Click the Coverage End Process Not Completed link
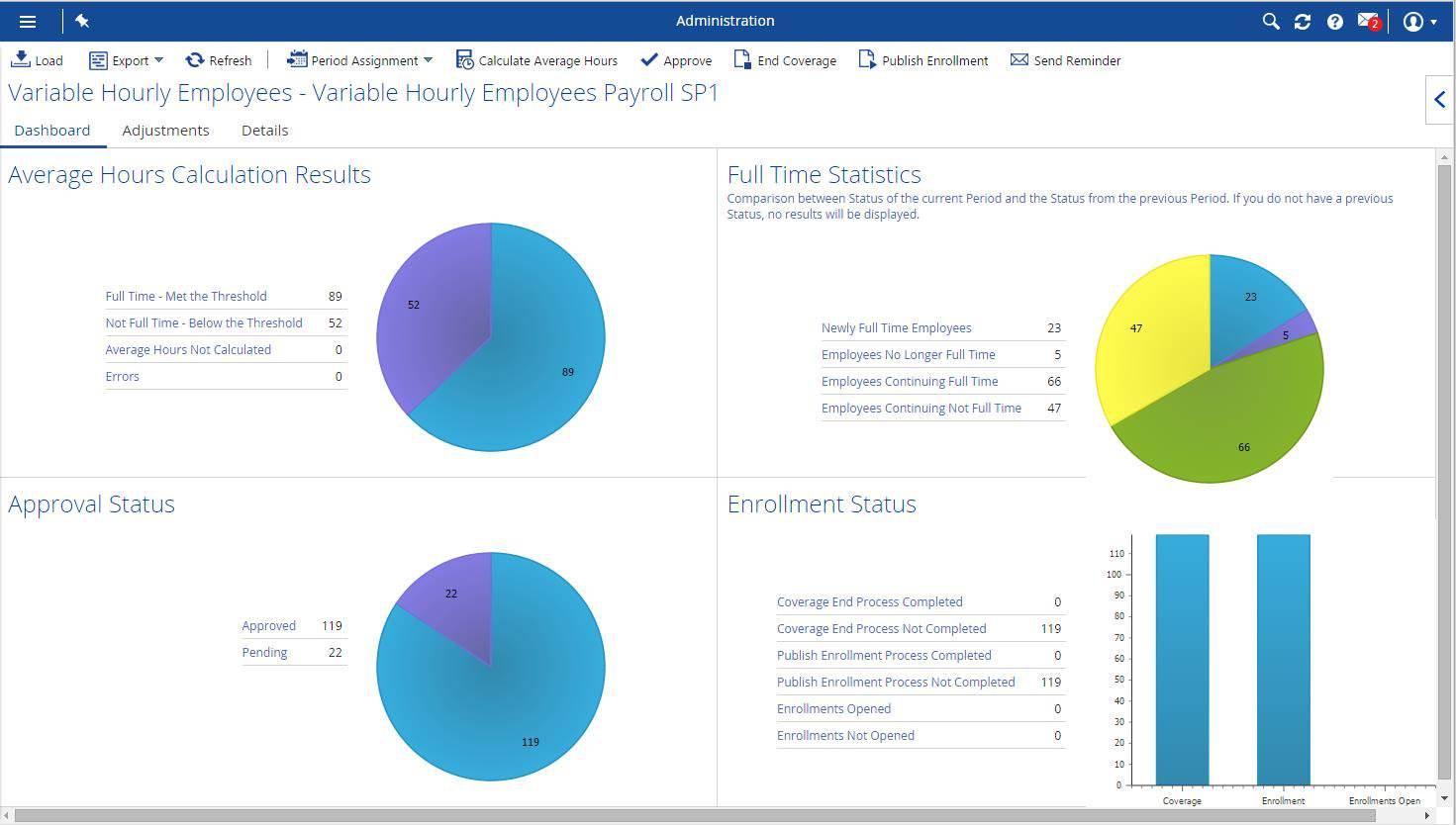Screen dimensions: 1456x825 click(x=881, y=628)
